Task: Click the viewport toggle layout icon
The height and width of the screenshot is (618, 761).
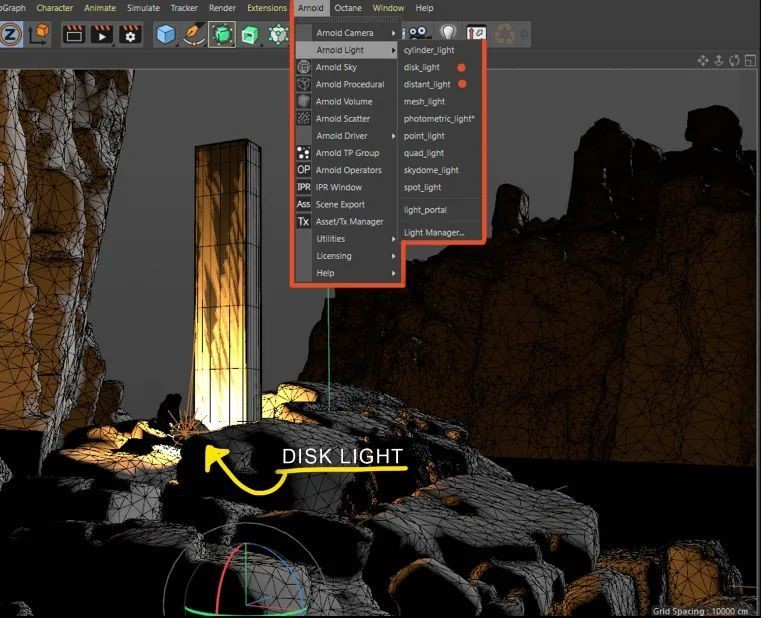Action: (750, 61)
